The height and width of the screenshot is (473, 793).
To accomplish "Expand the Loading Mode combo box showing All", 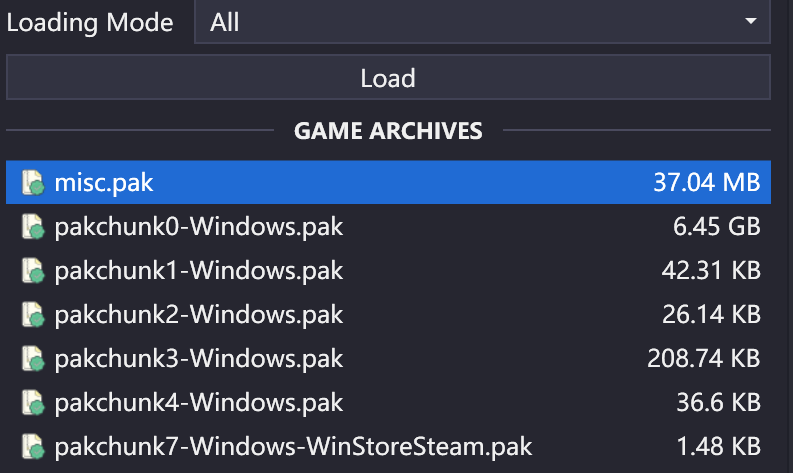I will click(481, 22).
